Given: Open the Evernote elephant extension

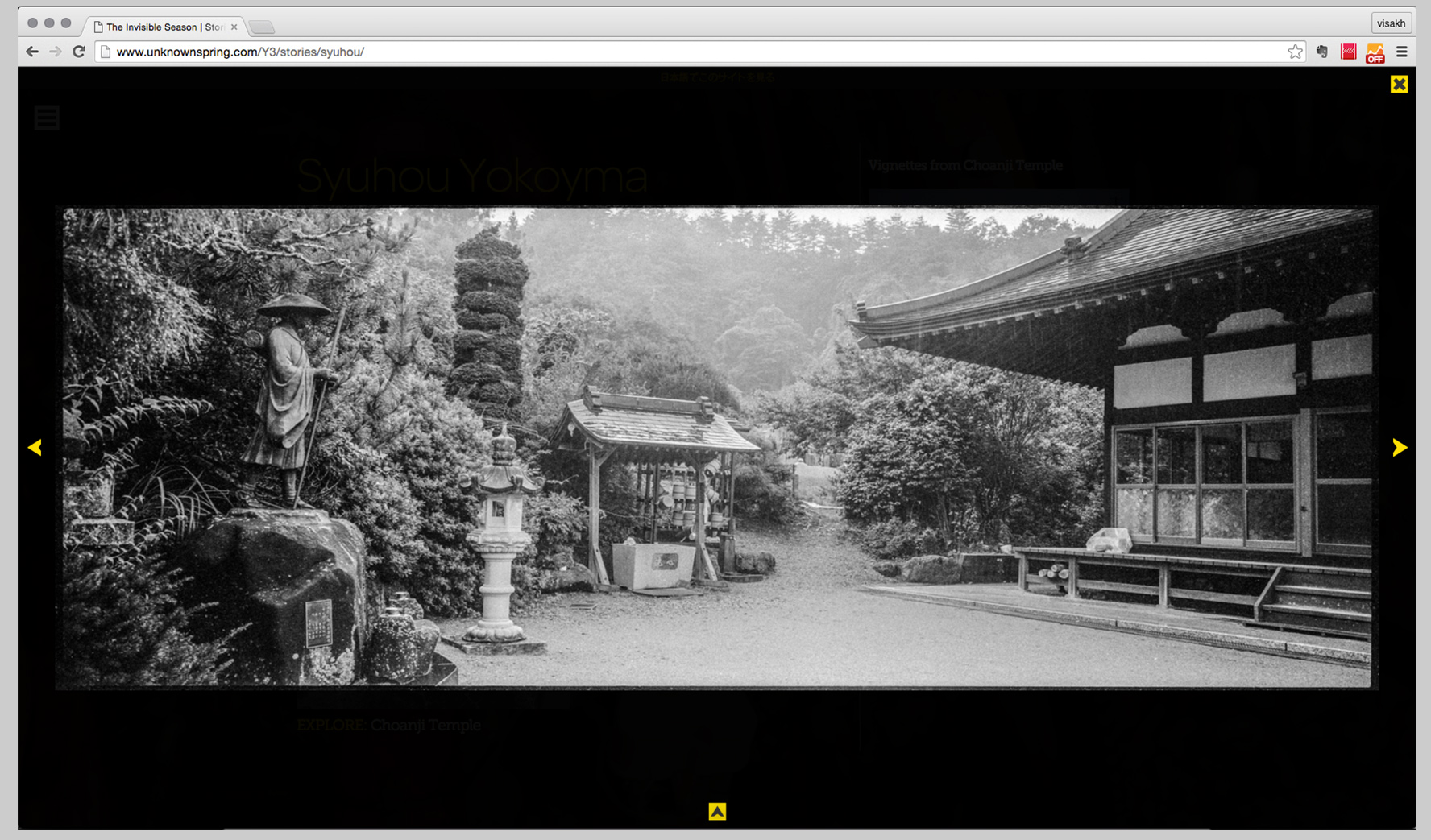Looking at the screenshot, I should pyautogui.click(x=1322, y=52).
